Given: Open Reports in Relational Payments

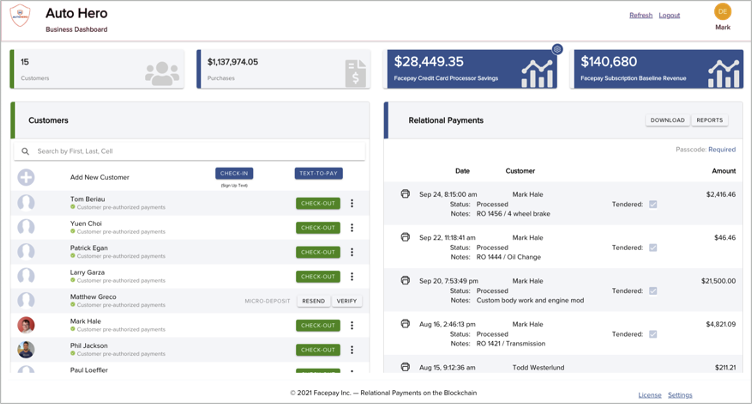Looking at the screenshot, I should (x=709, y=120).
